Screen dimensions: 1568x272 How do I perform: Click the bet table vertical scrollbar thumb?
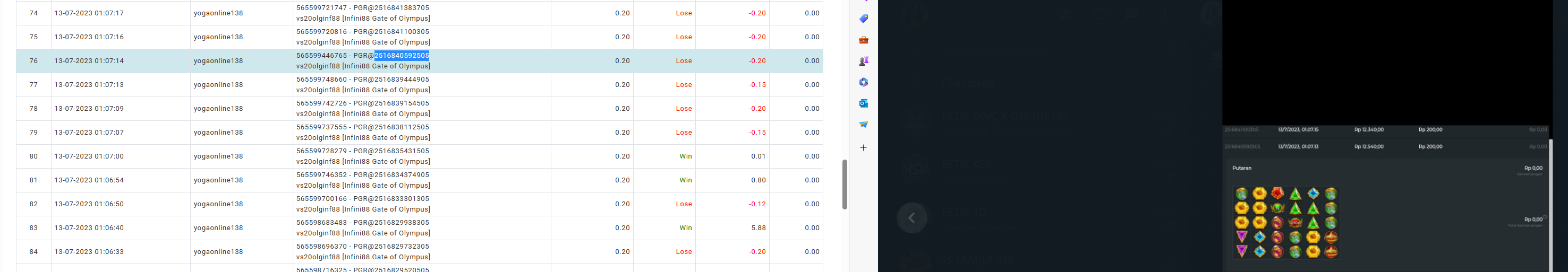pyautogui.click(x=844, y=185)
